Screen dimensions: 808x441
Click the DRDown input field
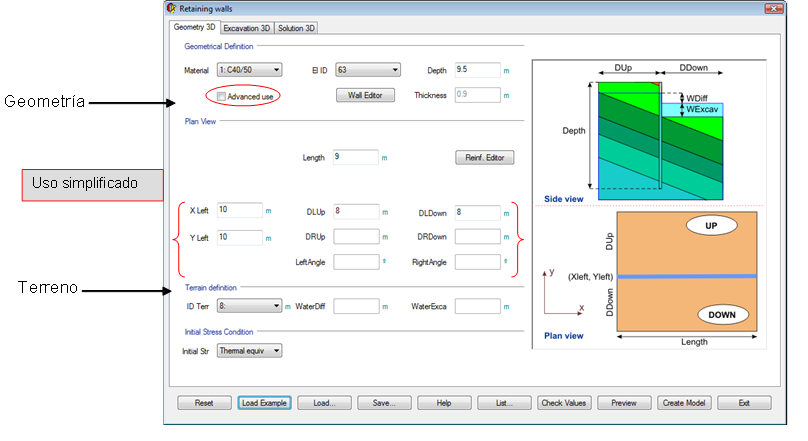(478, 236)
